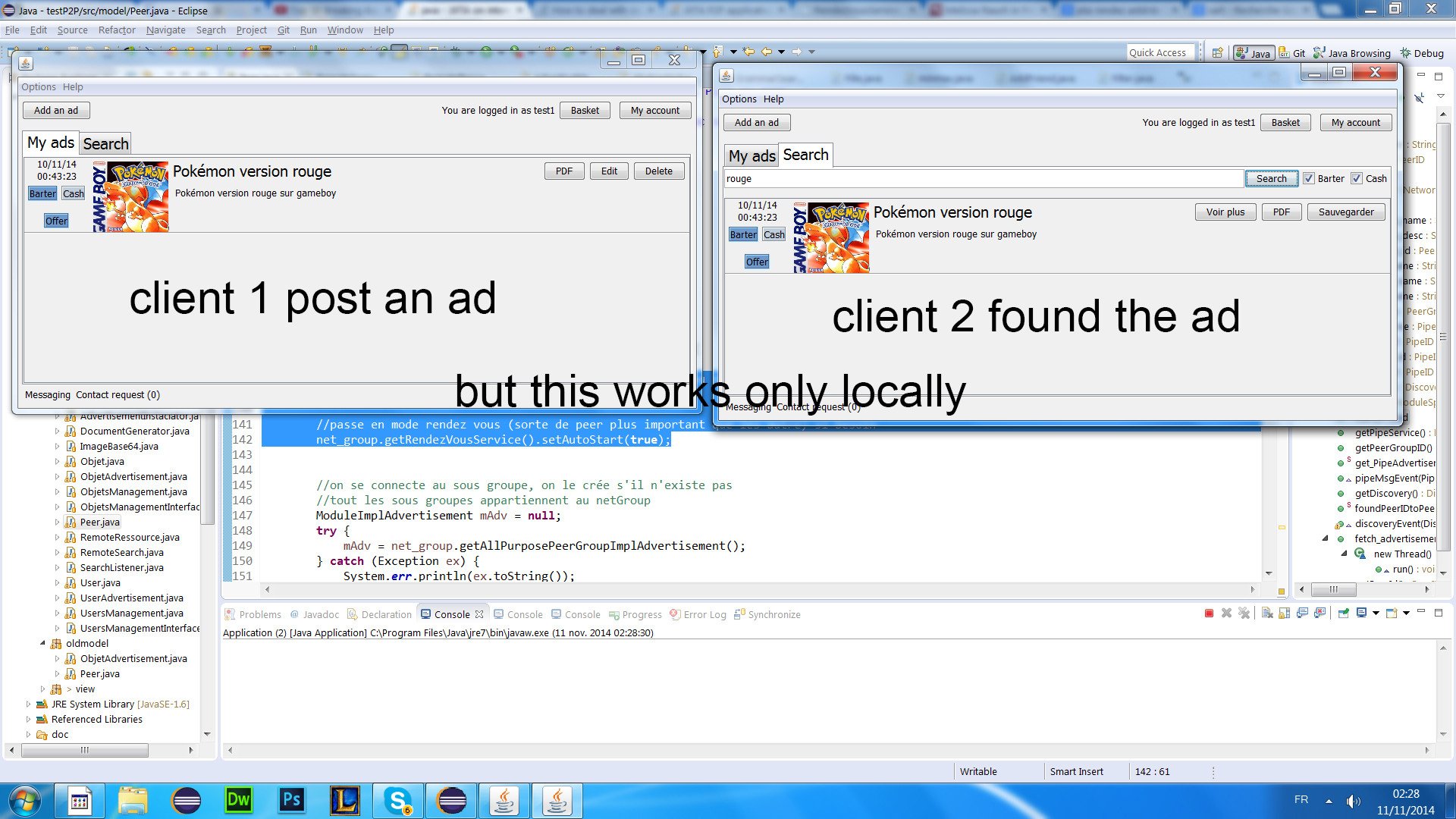This screenshot has width=1456, height=819.
Task: Open Windows Explorer folder in taskbar
Action: (x=133, y=801)
